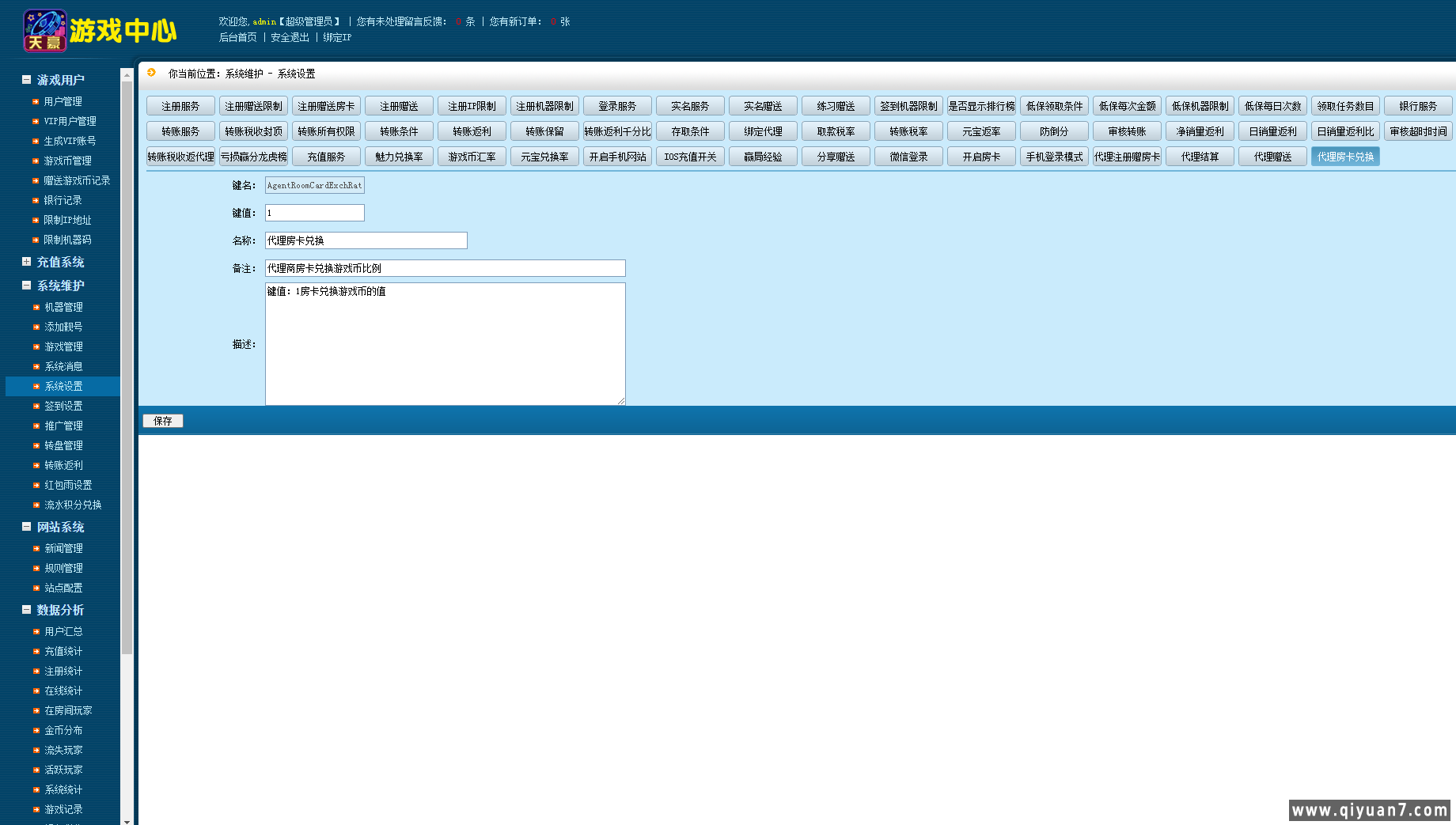The height and width of the screenshot is (825, 1456).
Task: Open the 转账税率 settings tab
Action: pyautogui.click(x=908, y=131)
